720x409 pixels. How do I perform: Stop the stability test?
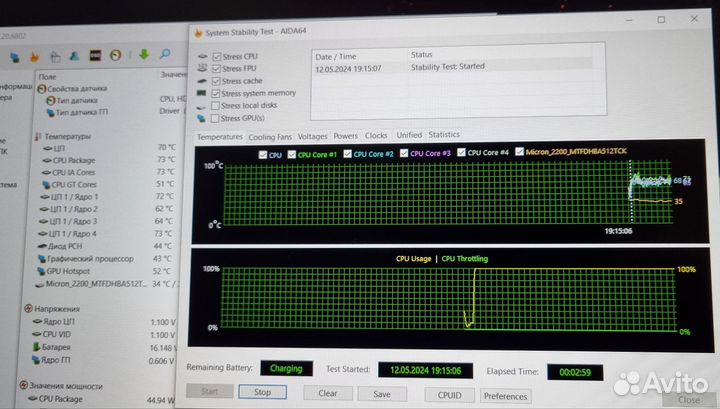[x=263, y=392]
